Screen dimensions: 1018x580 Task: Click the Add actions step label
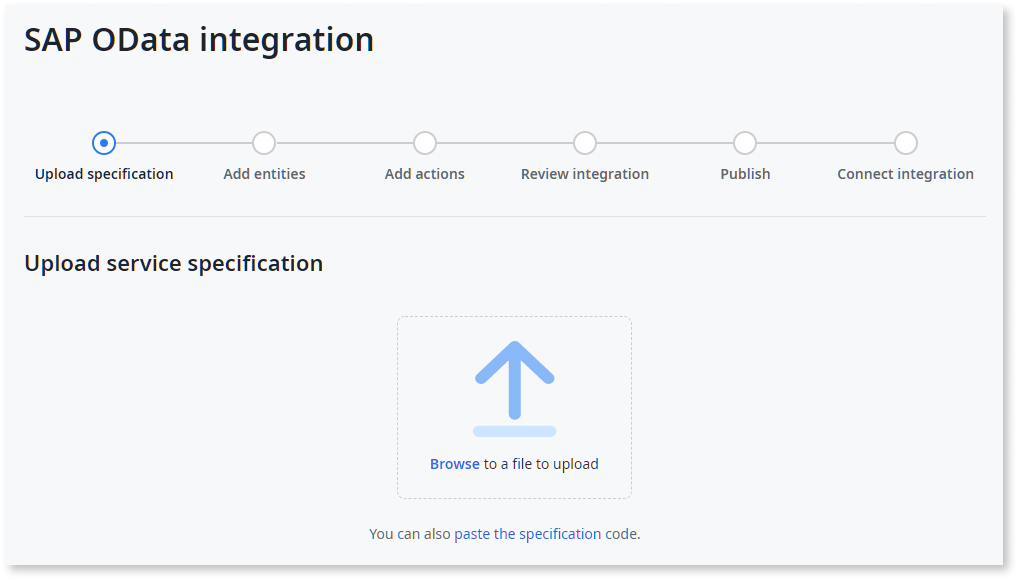click(x=424, y=173)
